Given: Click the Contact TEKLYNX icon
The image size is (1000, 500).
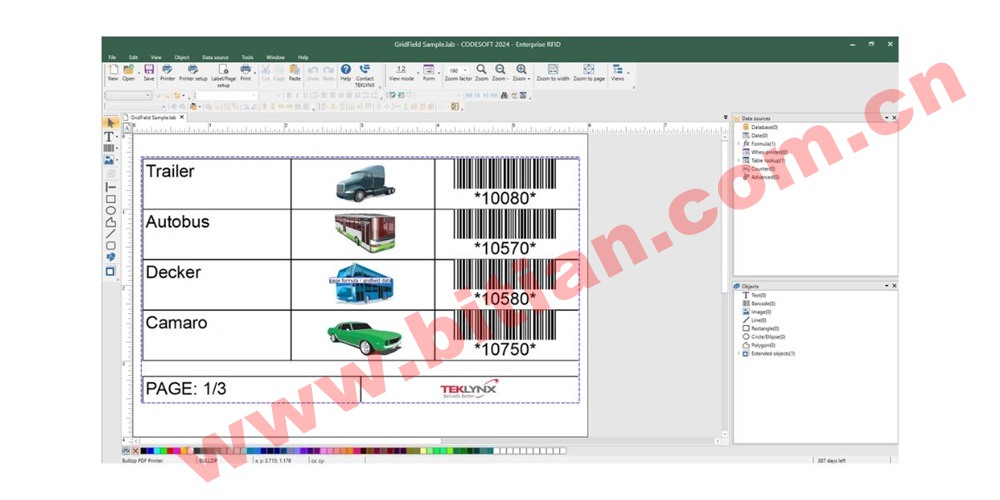Looking at the screenshot, I should [365, 75].
